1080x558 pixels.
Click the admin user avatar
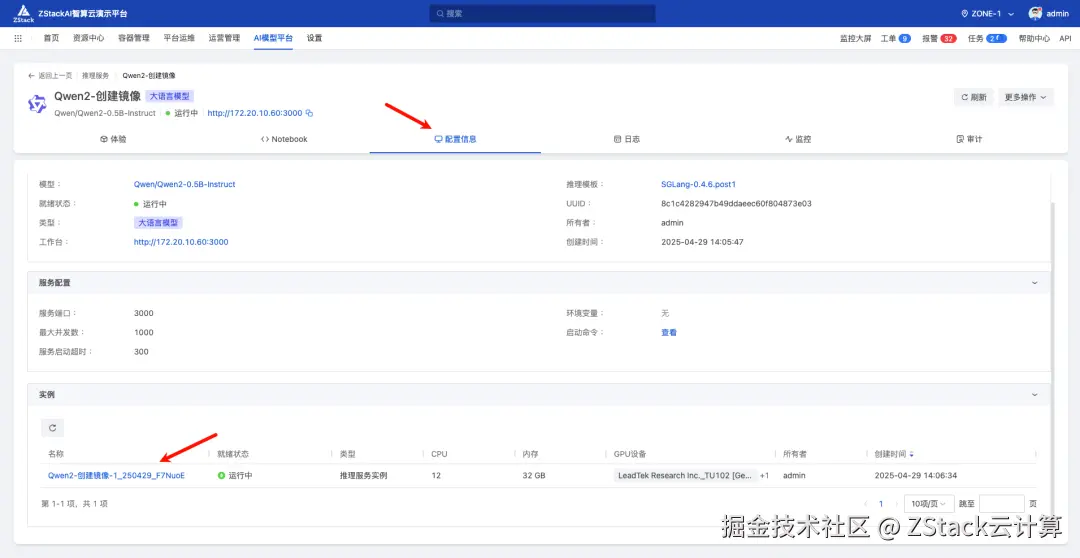click(1035, 13)
